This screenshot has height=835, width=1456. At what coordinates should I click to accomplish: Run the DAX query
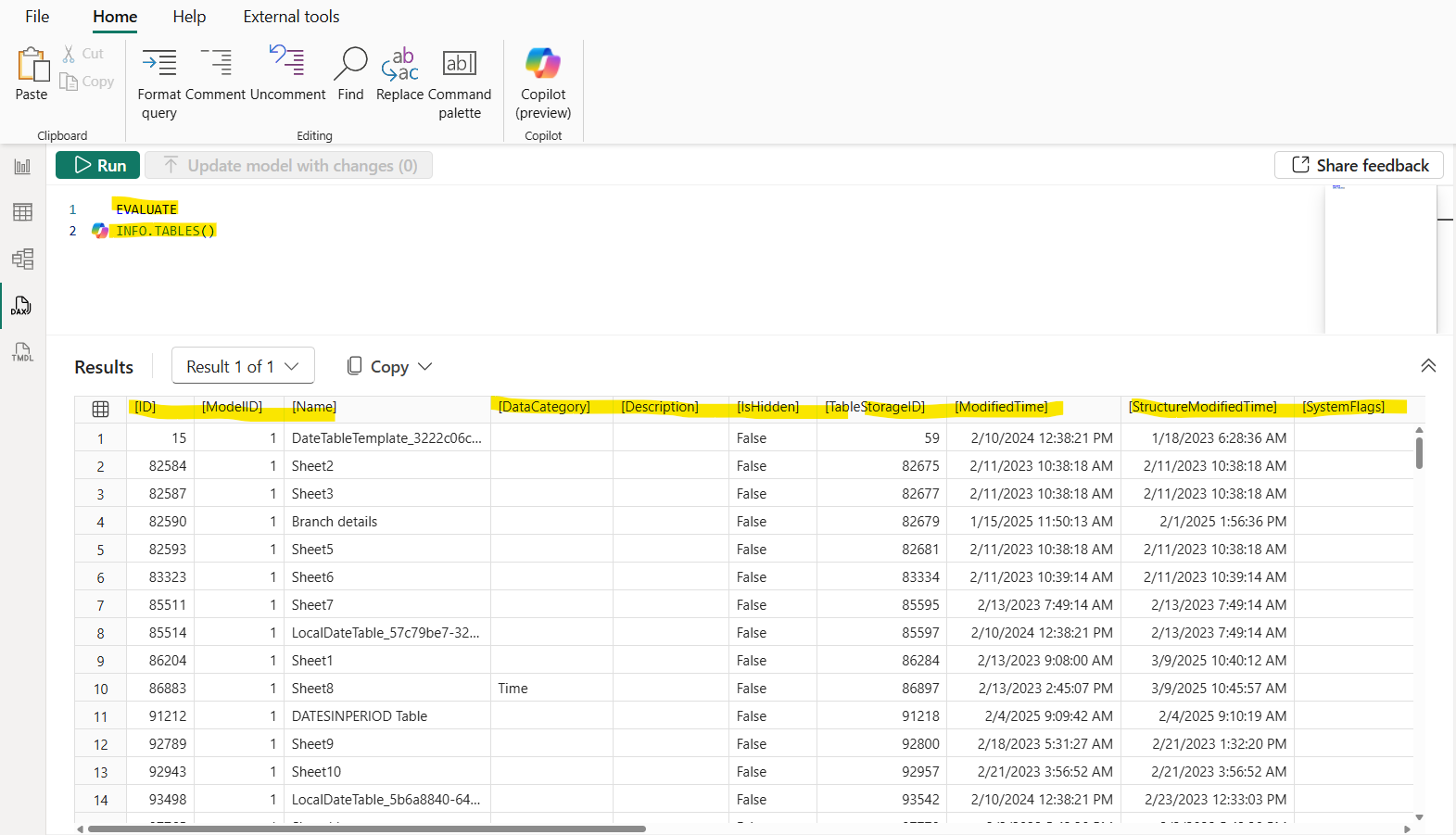click(x=98, y=165)
